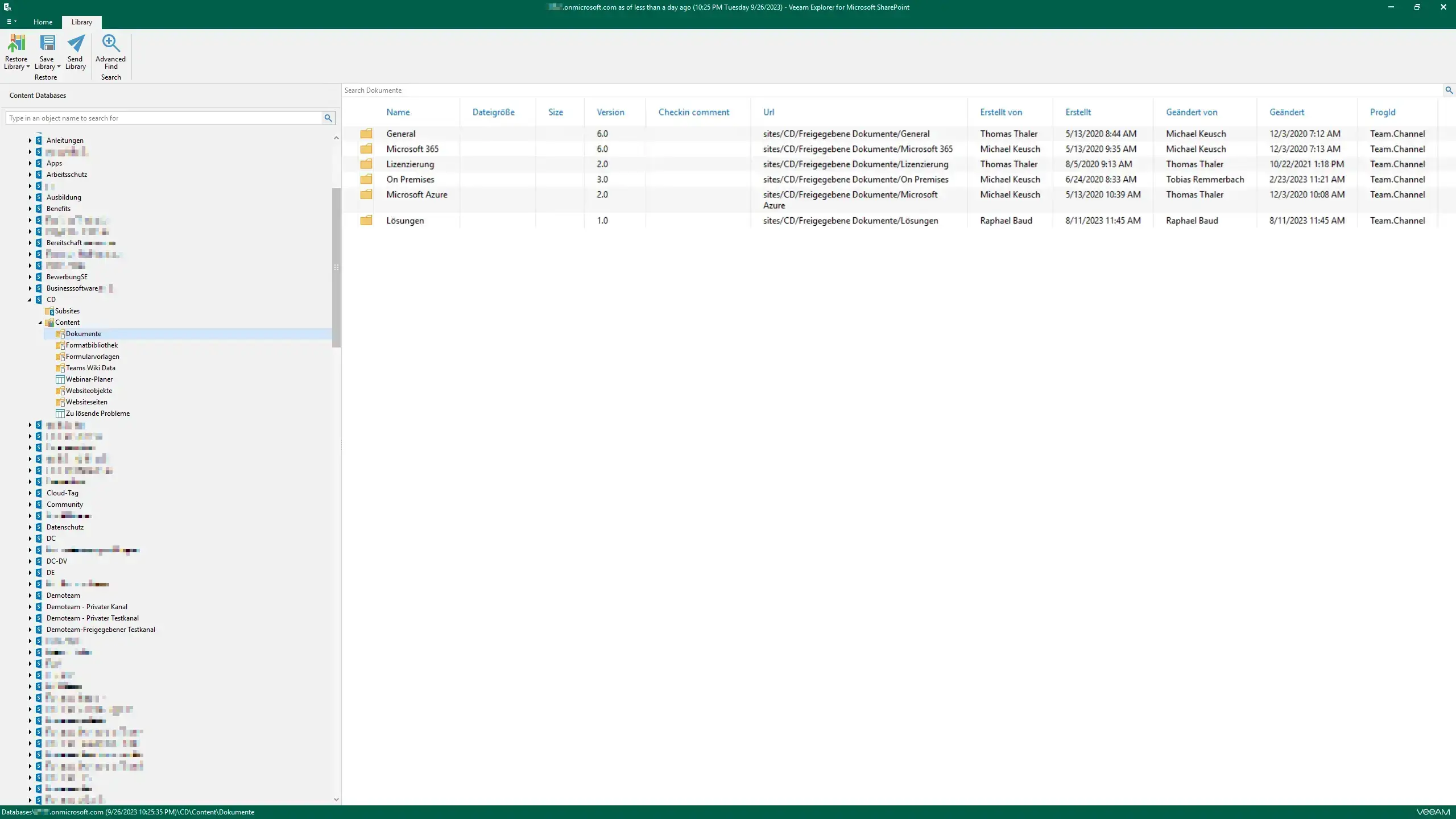Expand the Demoteam site node
The image size is (1456, 819).
pos(30,595)
